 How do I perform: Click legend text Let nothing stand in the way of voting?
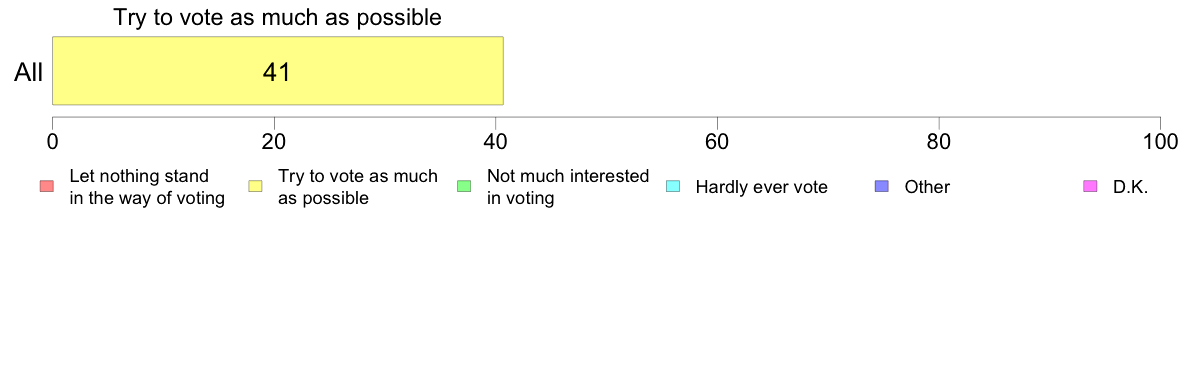pos(147,187)
